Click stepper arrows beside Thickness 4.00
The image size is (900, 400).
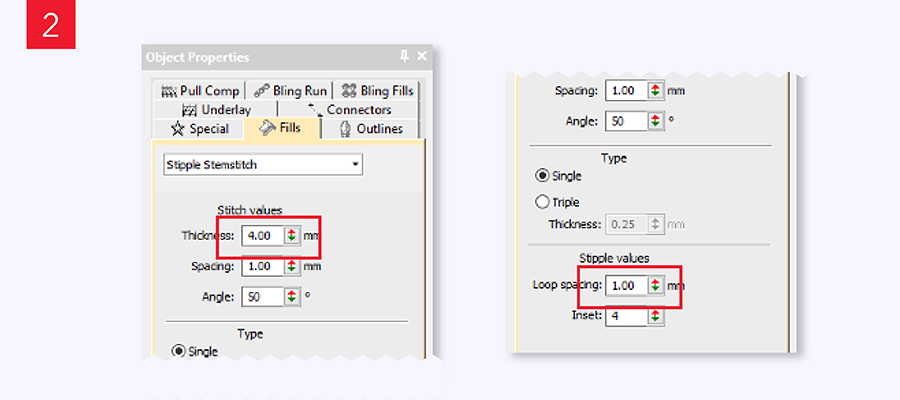pos(291,235)
